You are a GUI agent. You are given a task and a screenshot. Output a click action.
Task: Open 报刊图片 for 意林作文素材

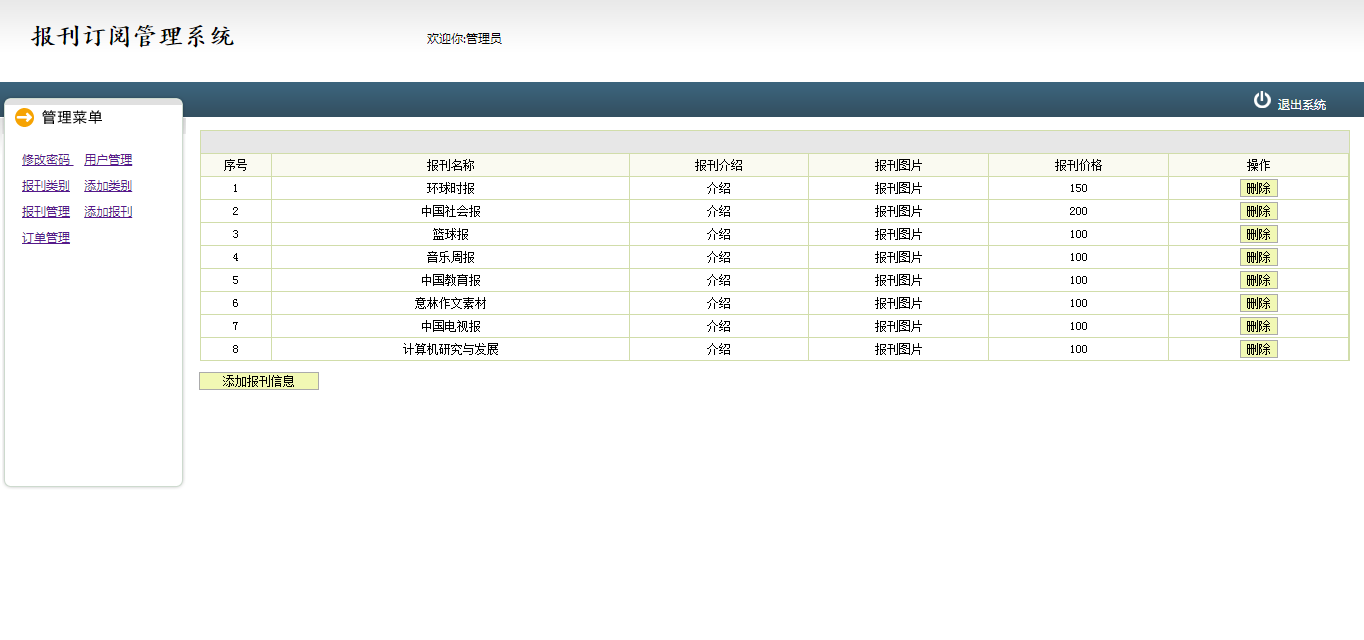pyautogui.click(x=898, y=303)
